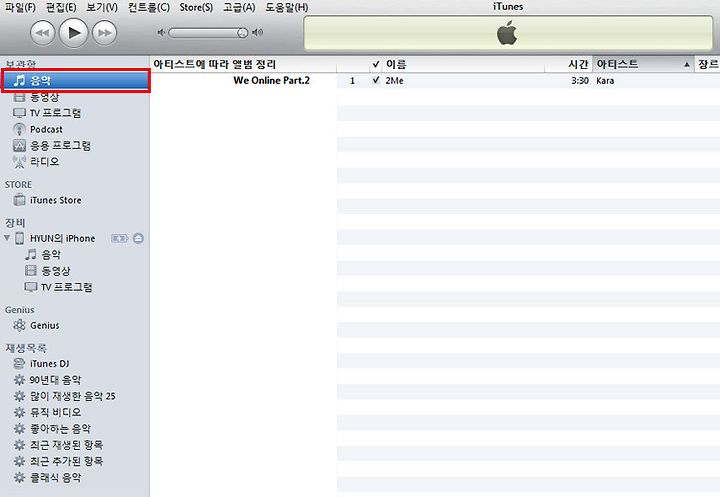Select TV 프로그램 icon in library

point(19,113)
